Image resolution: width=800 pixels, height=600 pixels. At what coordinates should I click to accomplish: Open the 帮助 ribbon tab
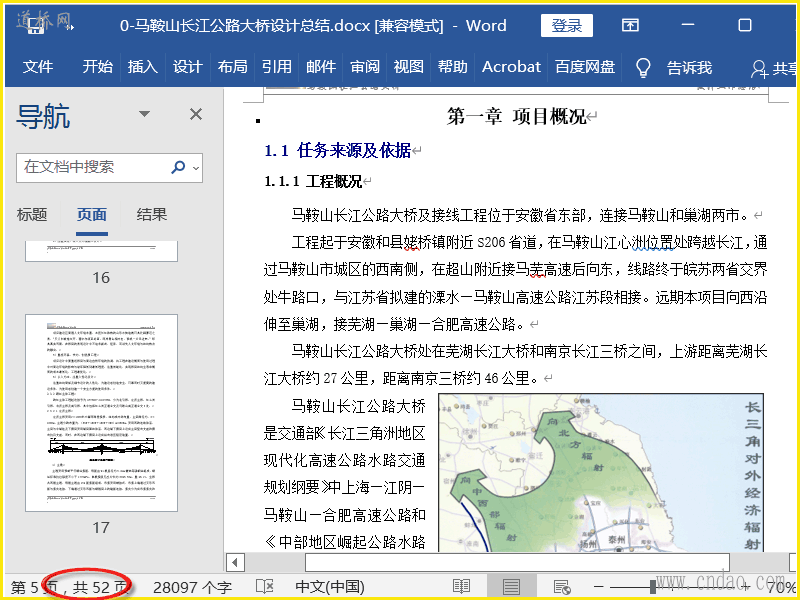tap(453, 67)
